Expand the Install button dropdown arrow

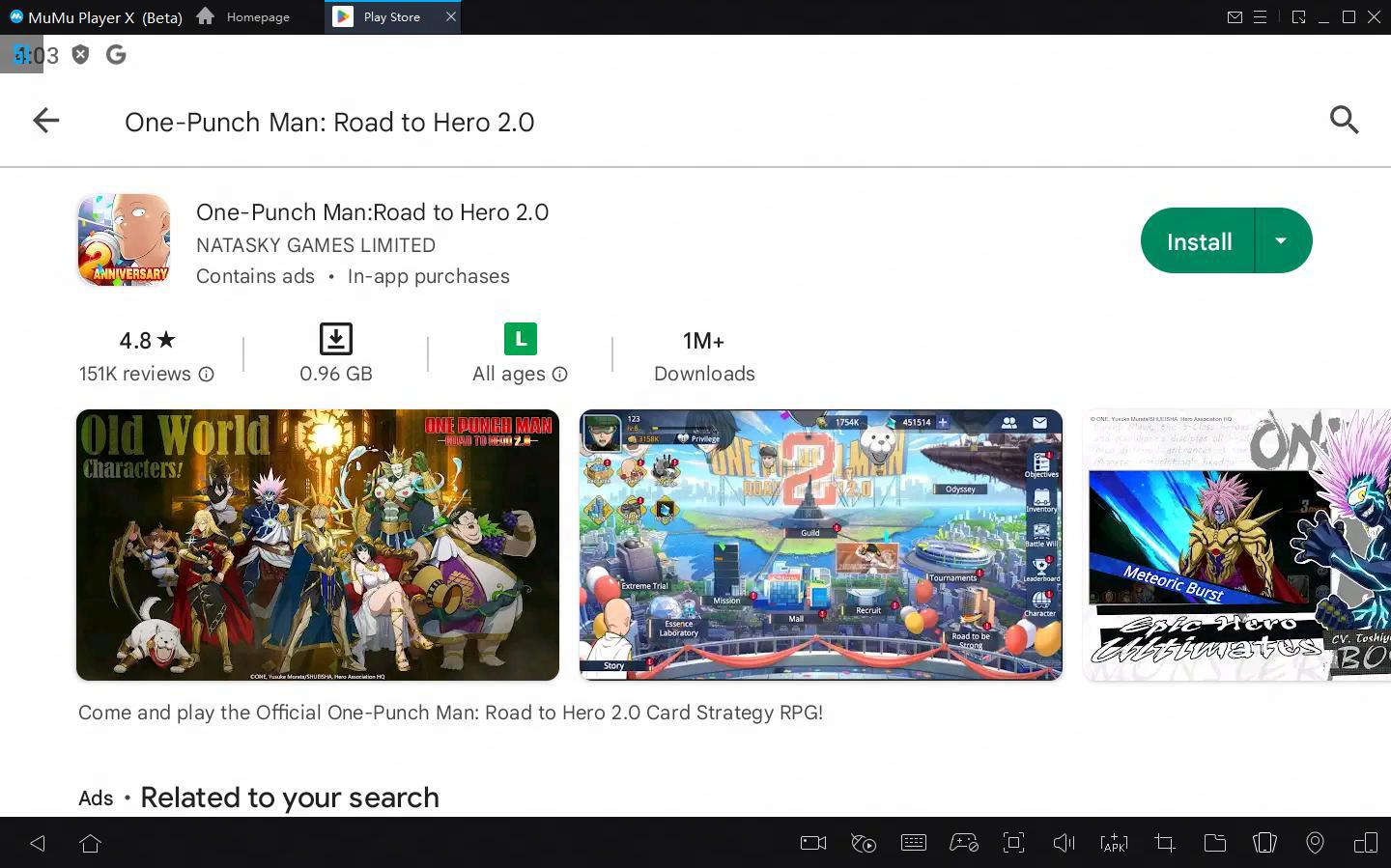(x=1281, y=240)
